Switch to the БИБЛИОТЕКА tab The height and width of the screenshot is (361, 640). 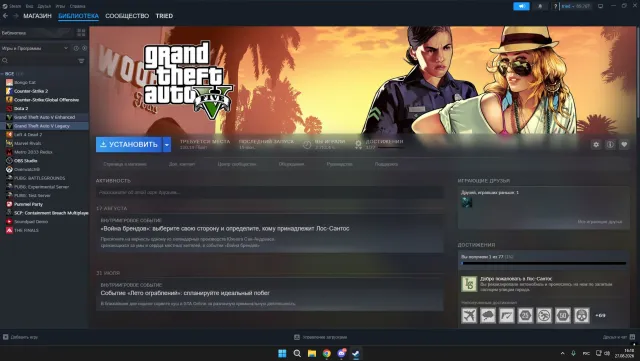[x=78, y=16]
